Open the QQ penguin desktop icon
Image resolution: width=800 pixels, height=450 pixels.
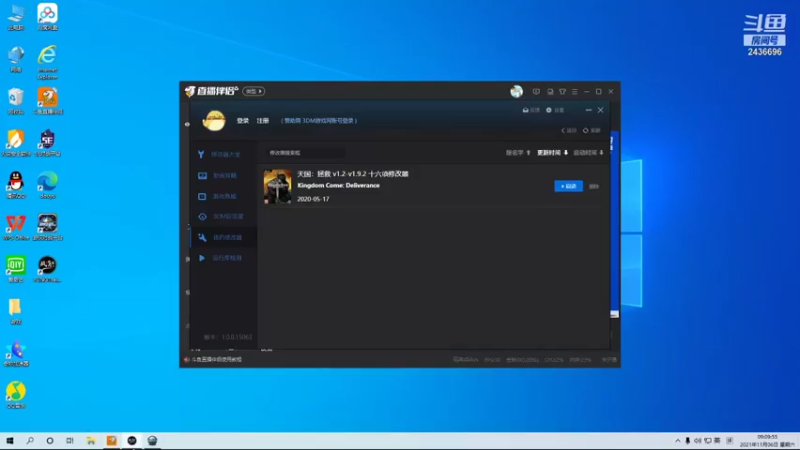pos(16,185)
